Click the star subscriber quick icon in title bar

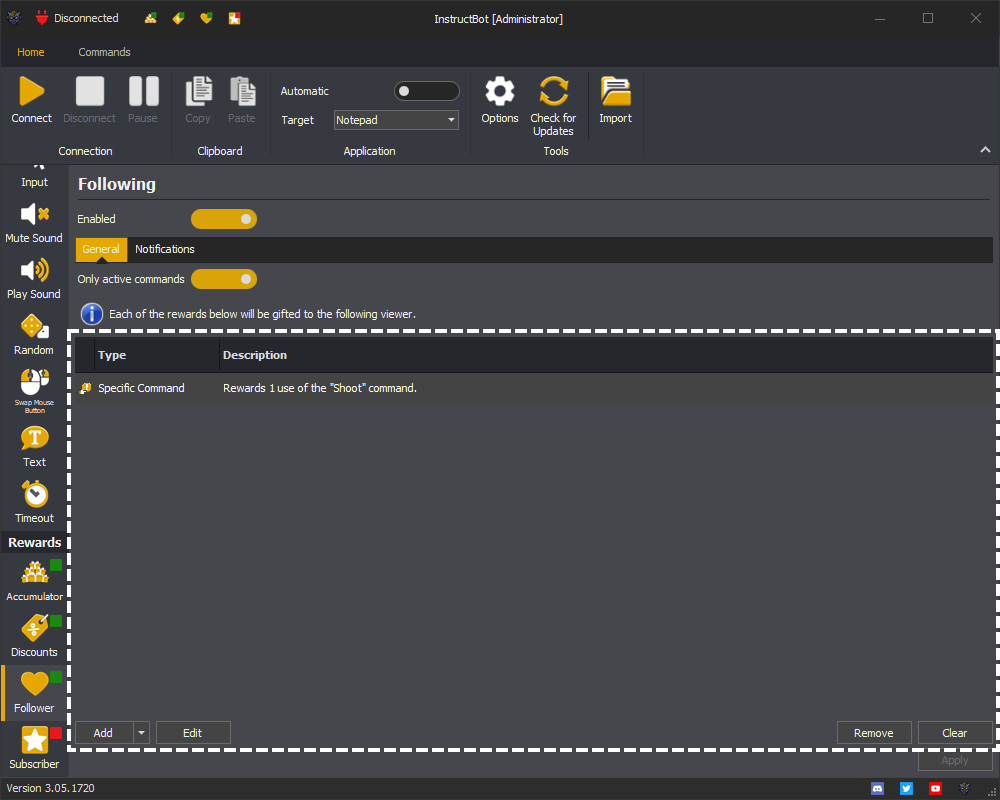235,19
